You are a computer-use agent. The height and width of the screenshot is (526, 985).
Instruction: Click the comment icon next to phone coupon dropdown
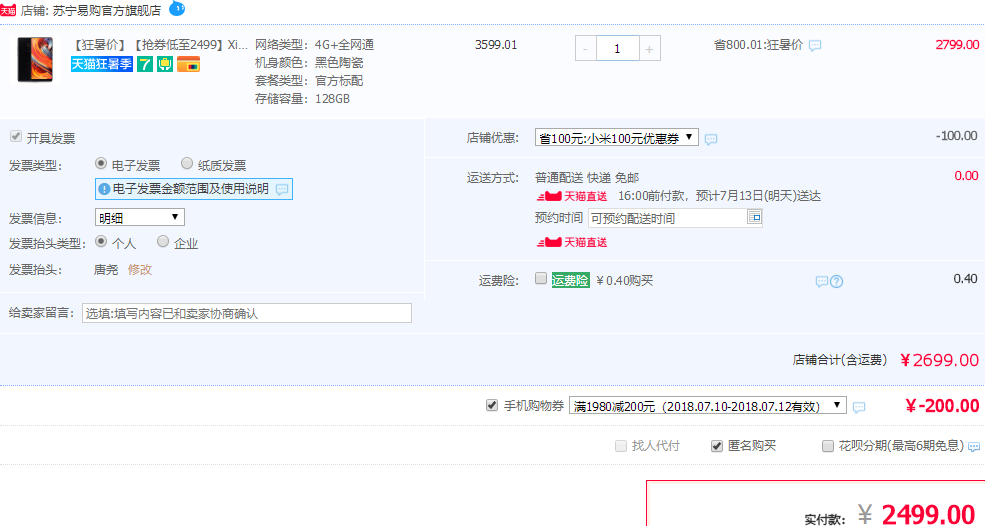(859, 407)
